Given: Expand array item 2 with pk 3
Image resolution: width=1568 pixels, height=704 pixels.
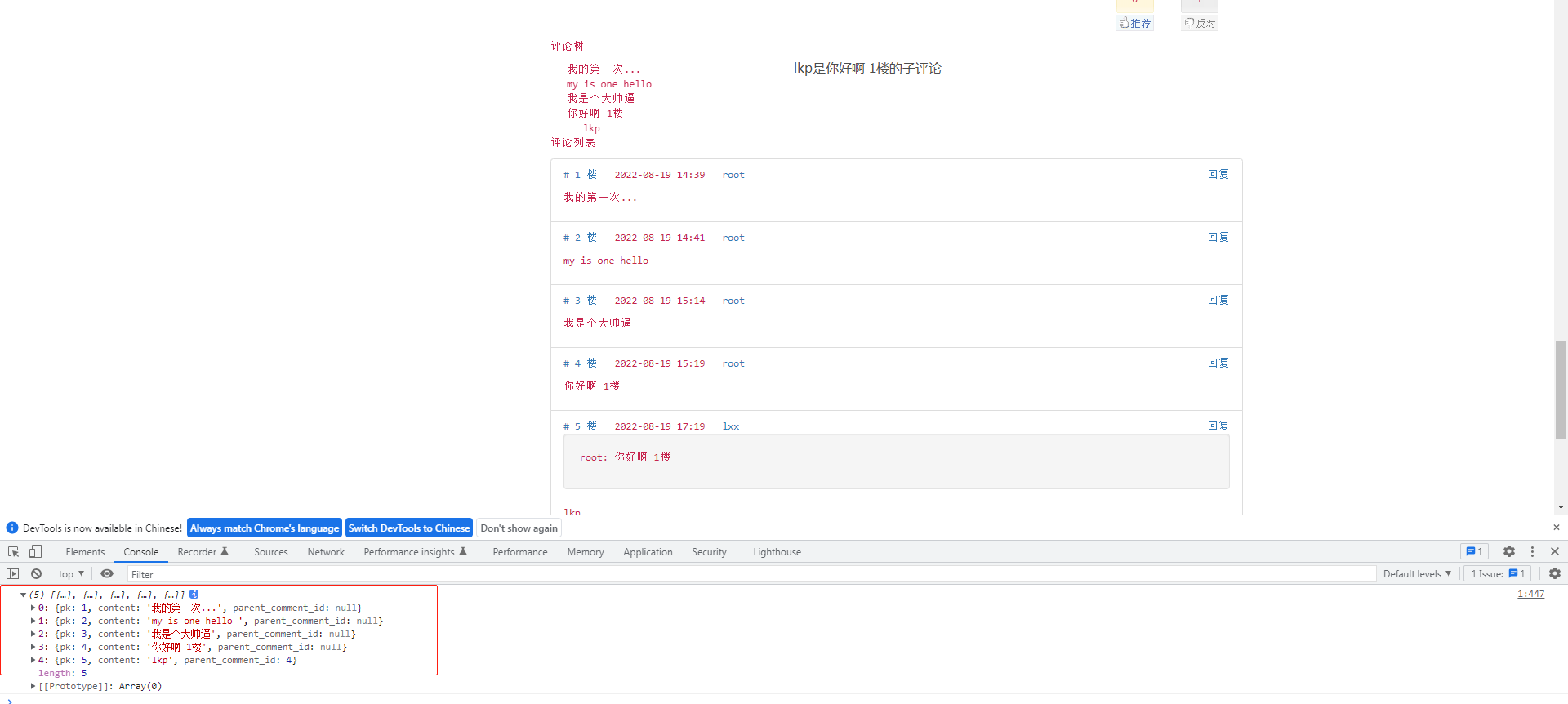Looking at the screenshot, I should (33, 634).
